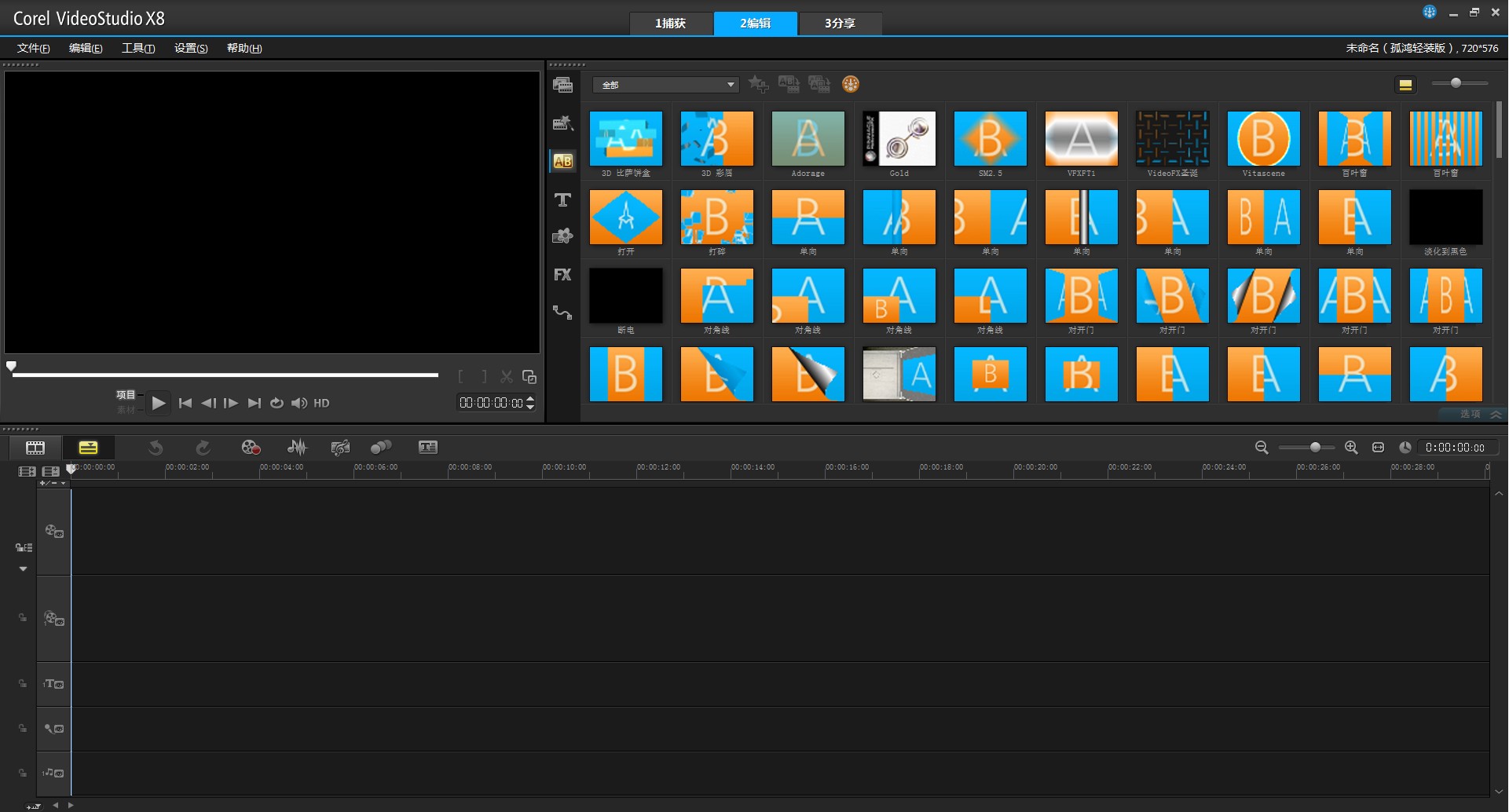
Task: Click the orange get more content icon
Action: coord(851,84)
